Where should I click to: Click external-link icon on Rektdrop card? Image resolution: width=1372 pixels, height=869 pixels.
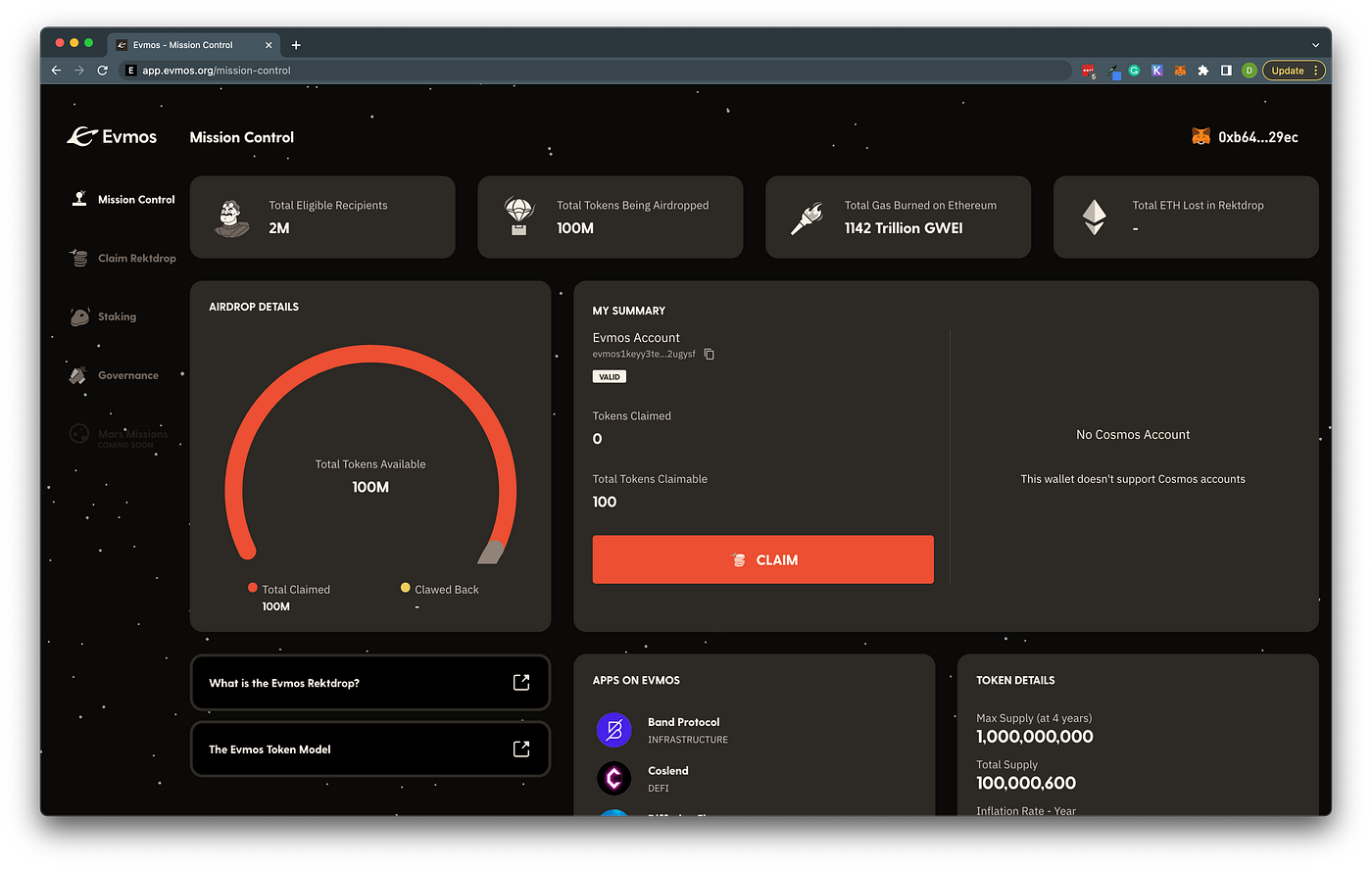click(521, 682)
